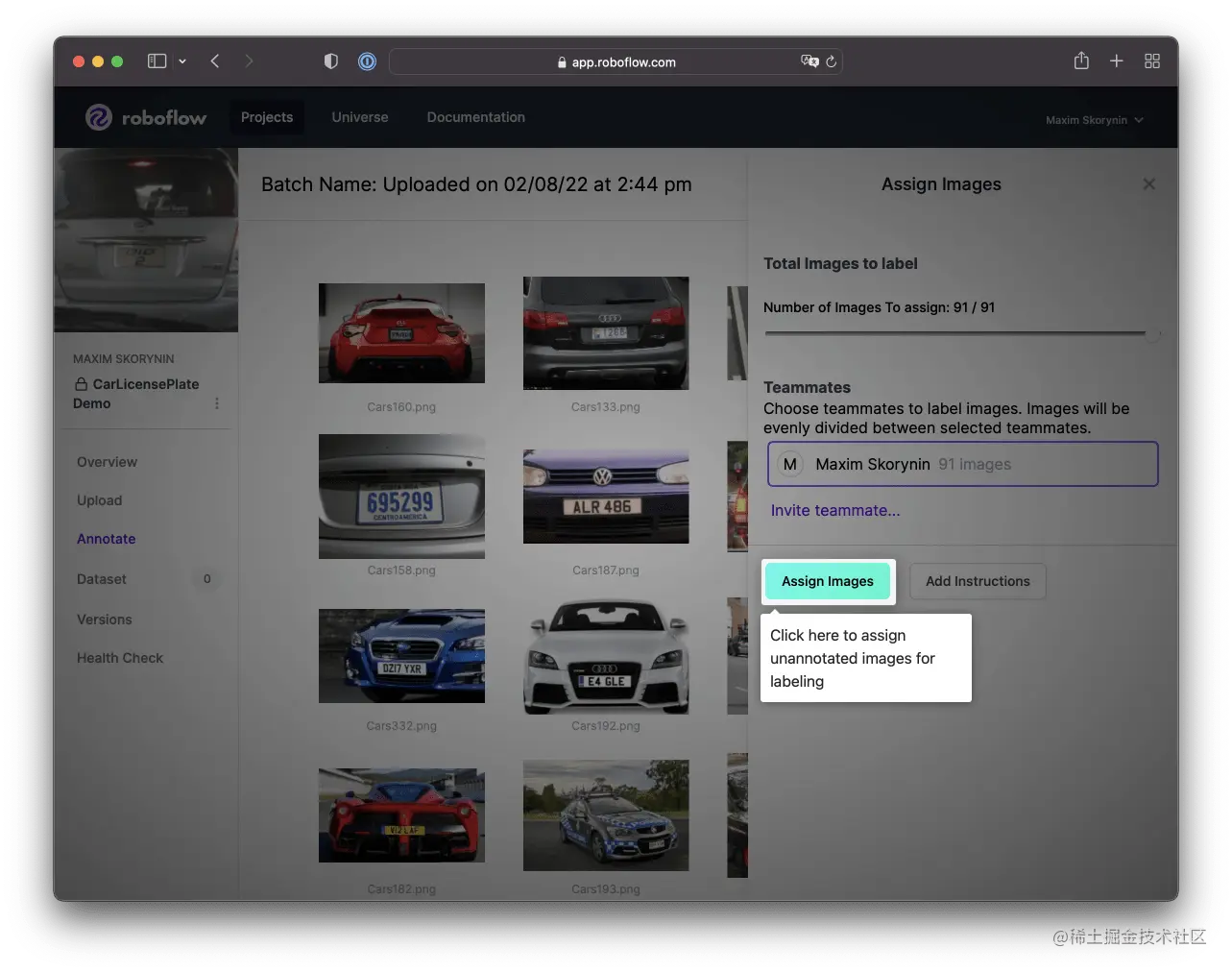Toggle the Safari sidebar icon
This screenshot has width=1232, height=972.
pyautogui.click(x=156, y=61)
